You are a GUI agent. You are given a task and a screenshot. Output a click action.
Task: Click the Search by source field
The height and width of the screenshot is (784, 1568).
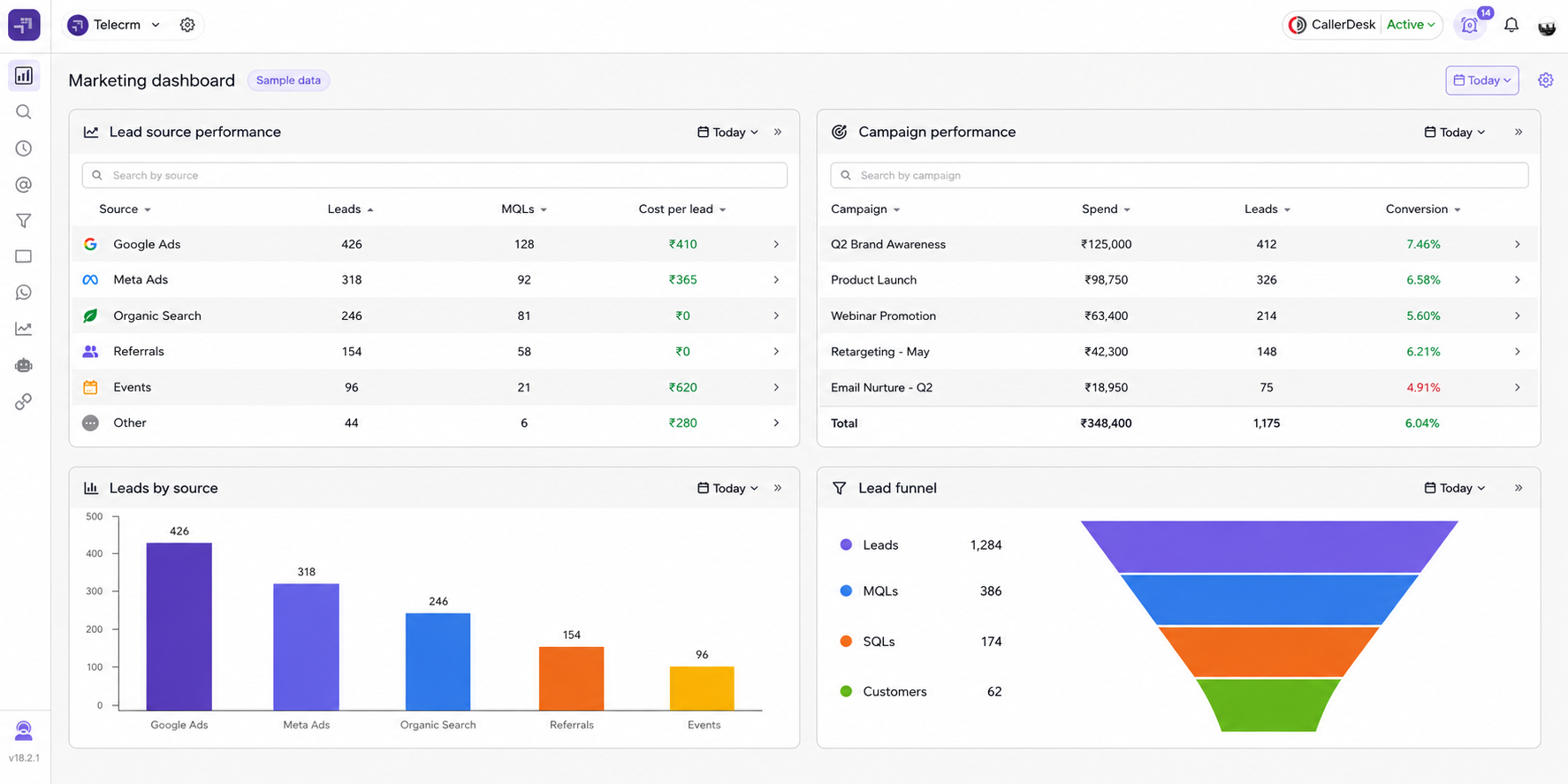click(x=434, y=175)
